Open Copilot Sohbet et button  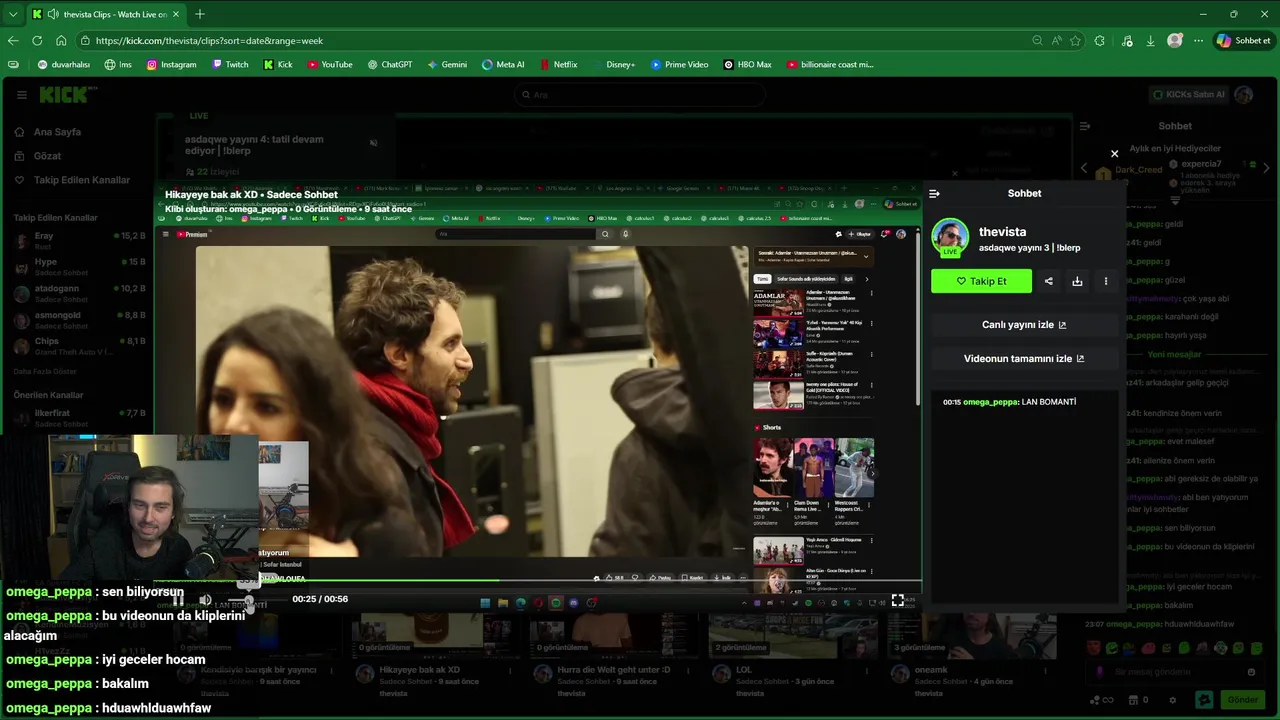coord(1244,41)
